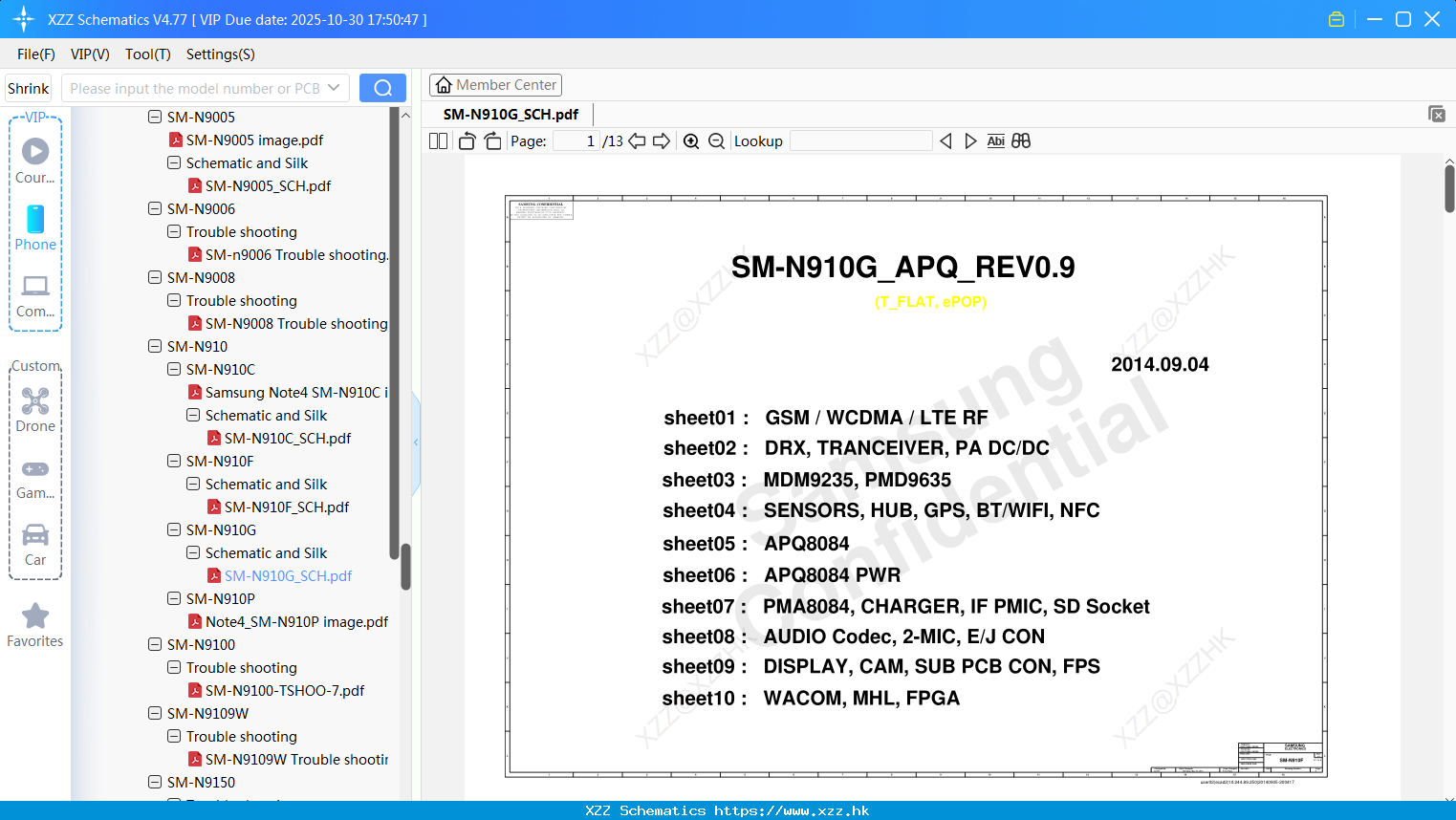Open SM-n9006 Trouble shooting file

click(x=296, y=254)
